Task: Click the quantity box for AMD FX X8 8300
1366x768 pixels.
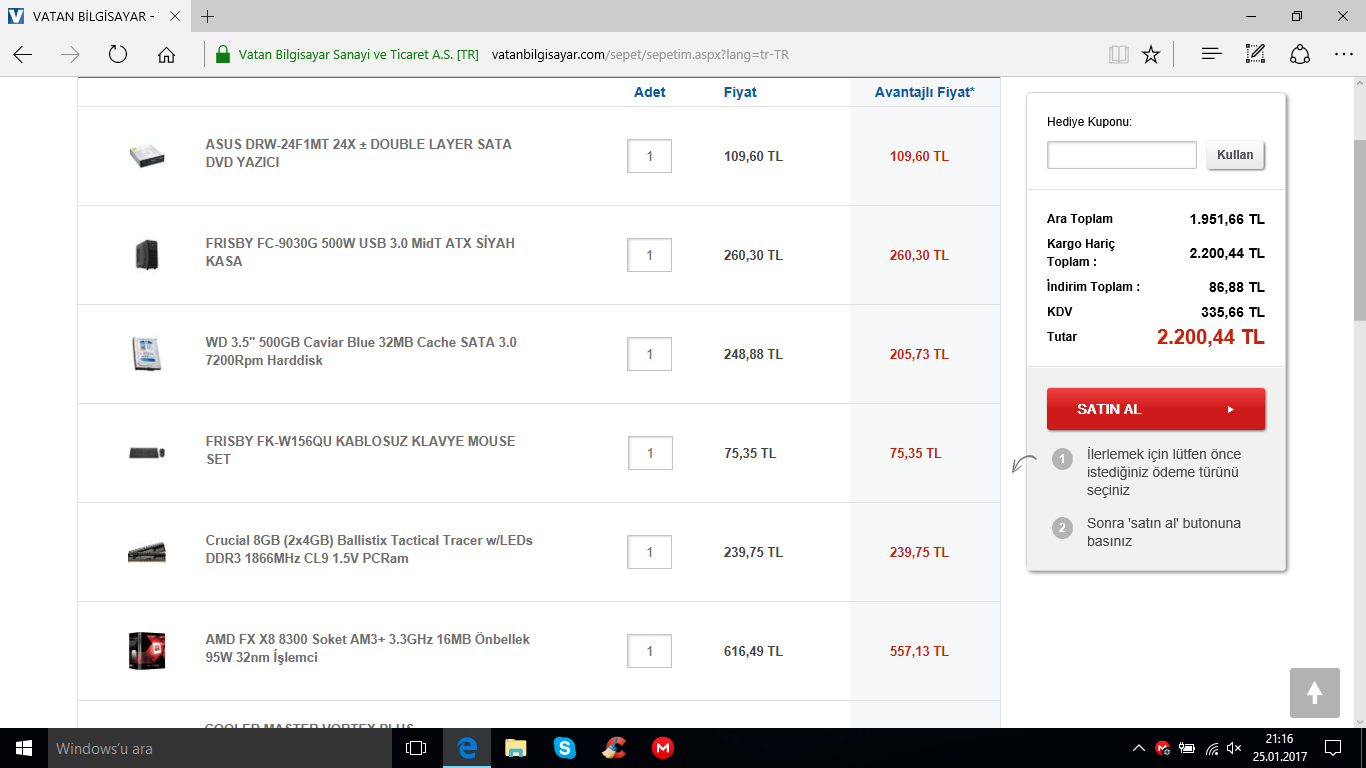Action: point(650,651)
